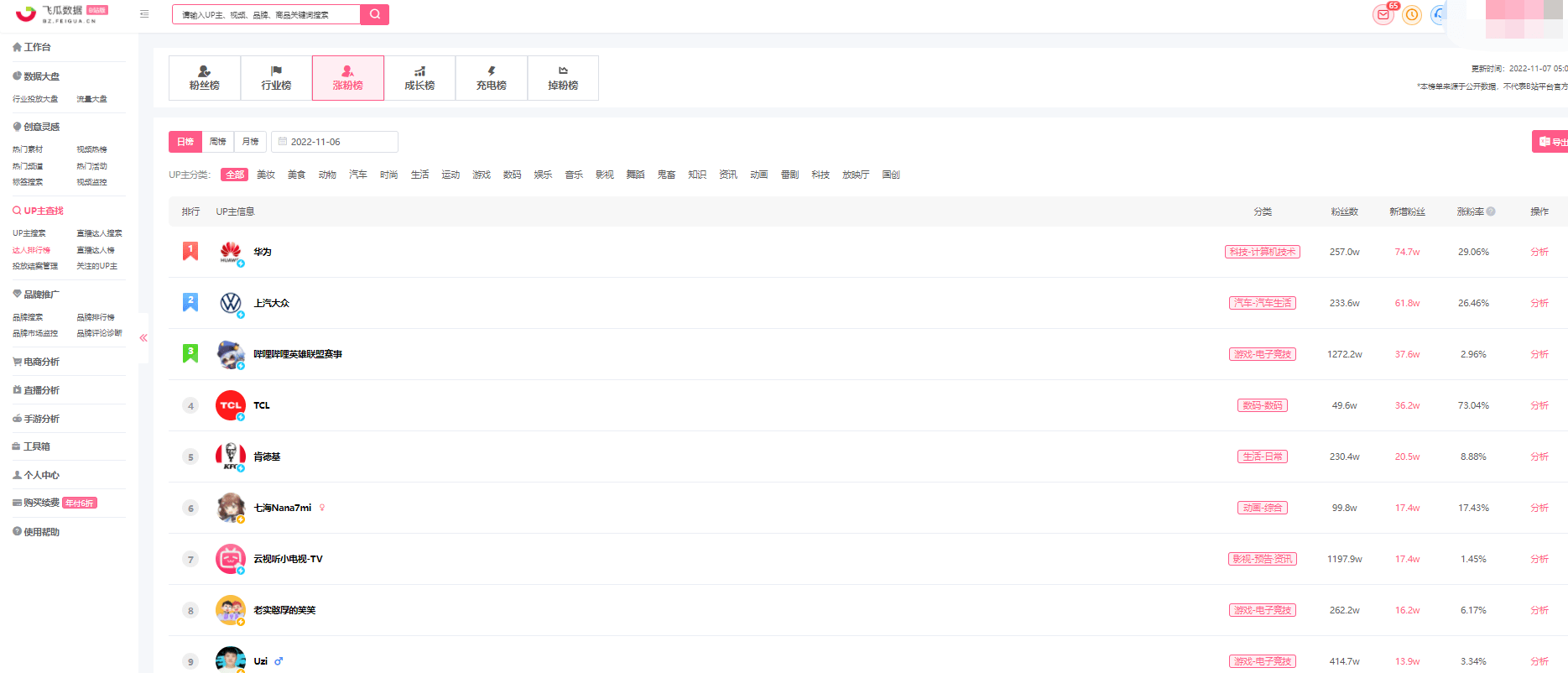Viewport: 1568px width, 673px height.
Task: Open 达人排行榜 sidebar link
Action: point(31,250)
